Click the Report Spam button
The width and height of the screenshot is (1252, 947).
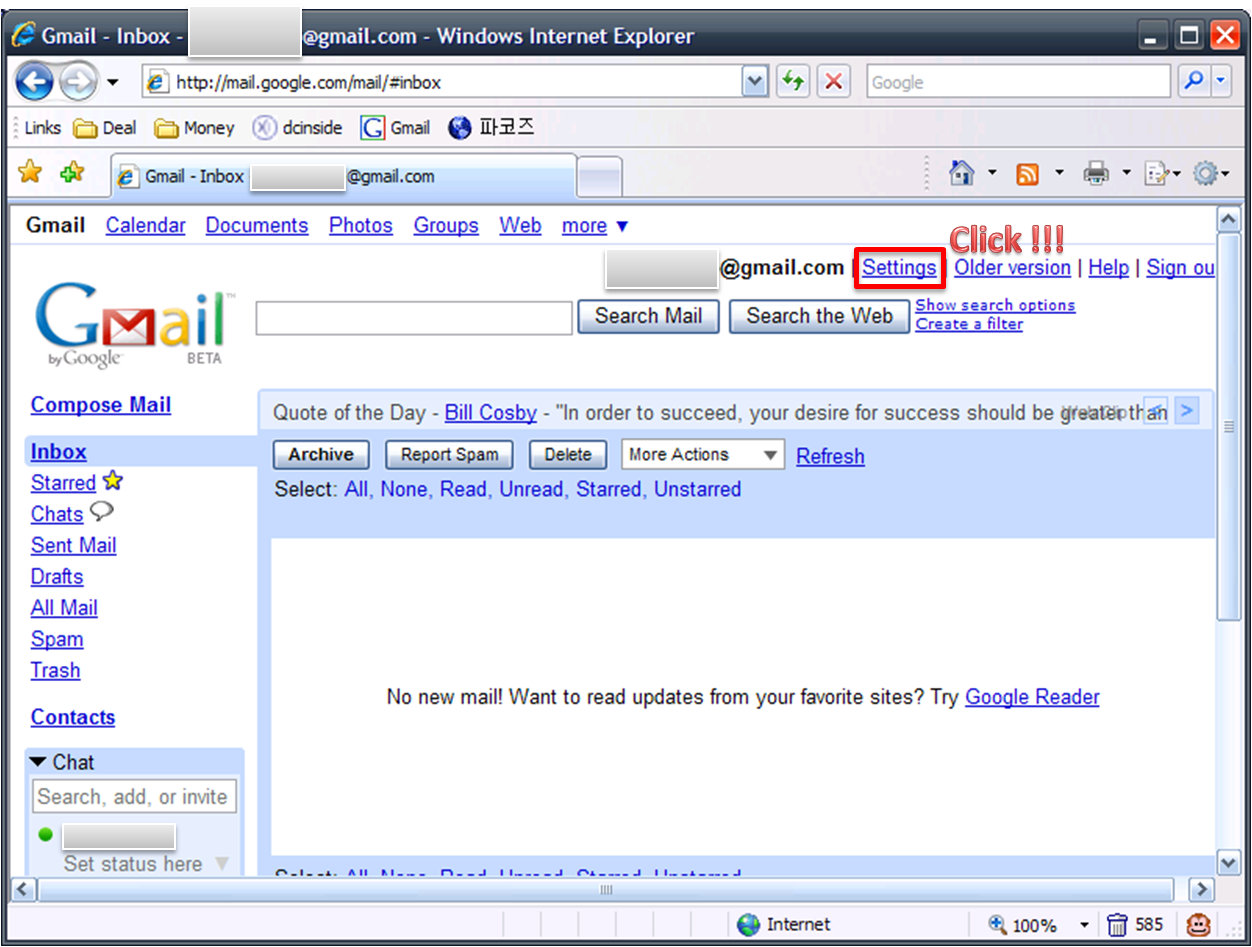pyautogui.click(x=449, y=454)
